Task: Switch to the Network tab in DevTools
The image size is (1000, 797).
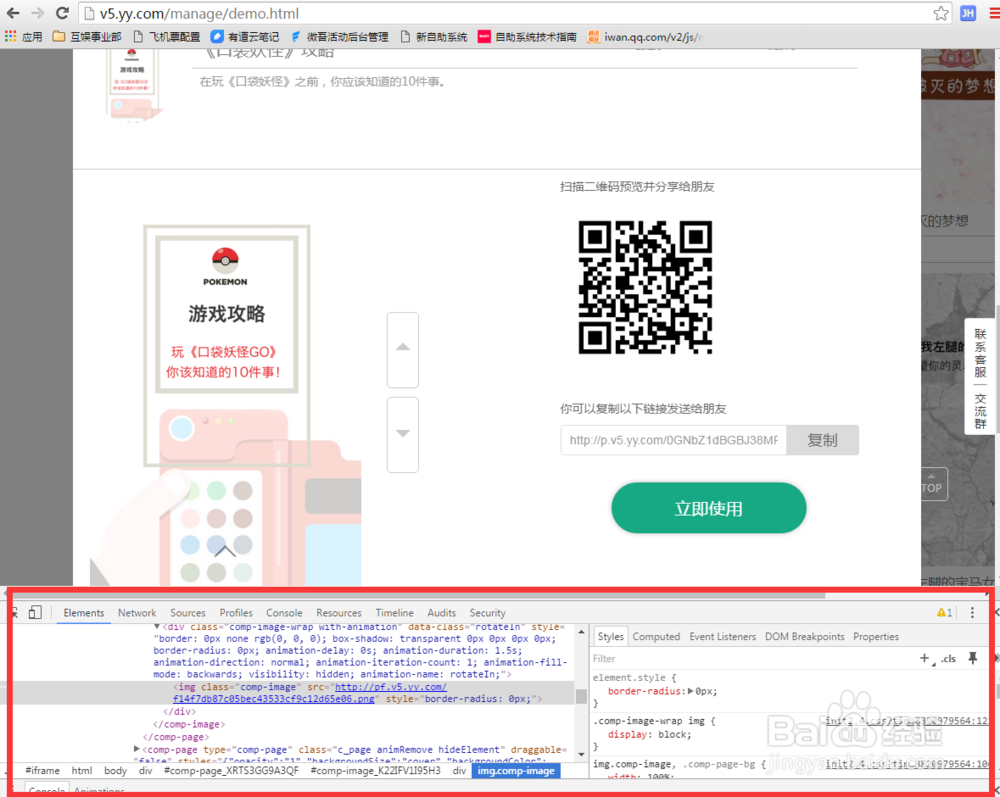Action: [x=137, y=612]
